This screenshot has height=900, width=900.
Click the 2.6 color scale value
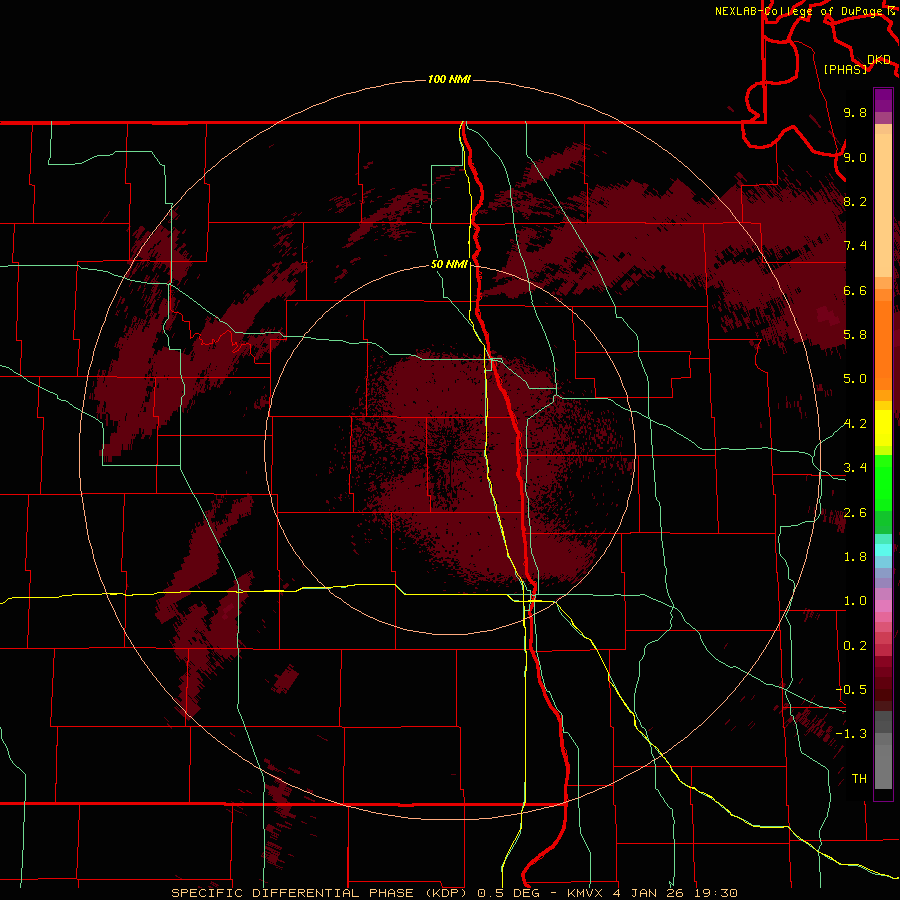click(x=855, y=513)
